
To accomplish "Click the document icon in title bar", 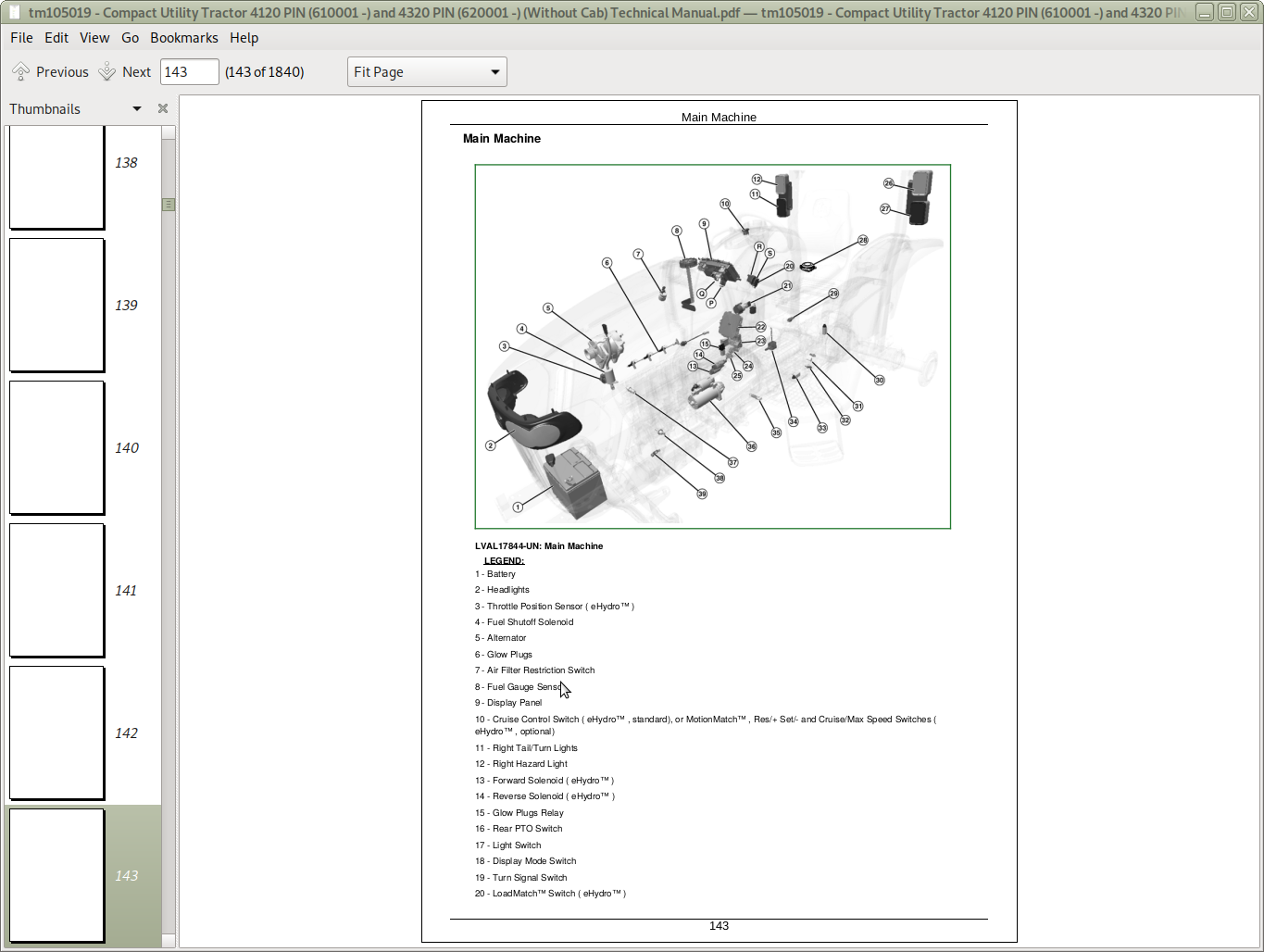I will [14, 12].
